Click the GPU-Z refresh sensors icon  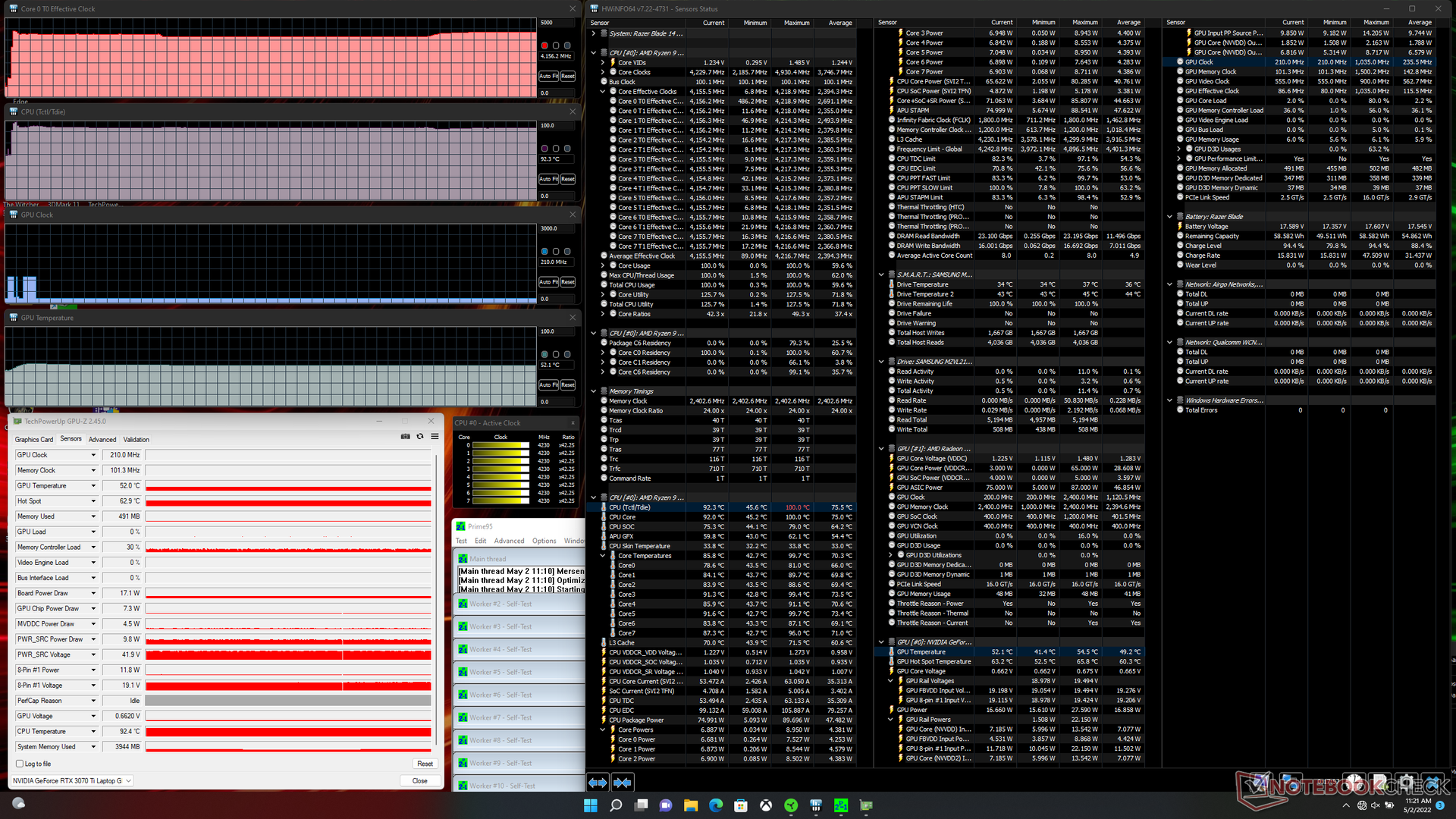[420, 436]
